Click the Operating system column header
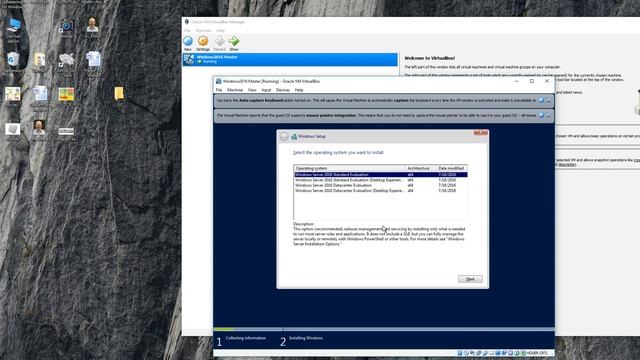Image resolution: width=640 pixels, height=360 pixels. [x=349, y=168]
